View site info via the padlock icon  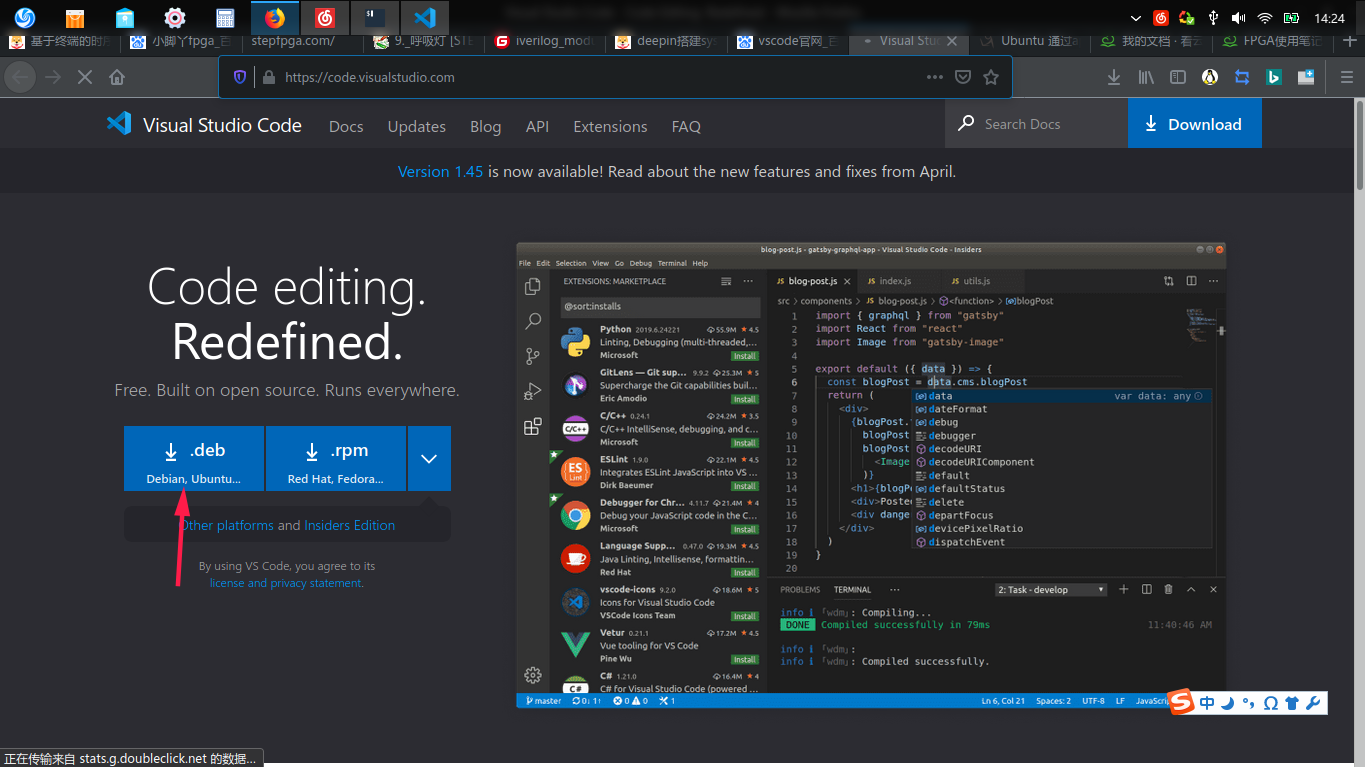pyautogui.click(x=268, y=77)
